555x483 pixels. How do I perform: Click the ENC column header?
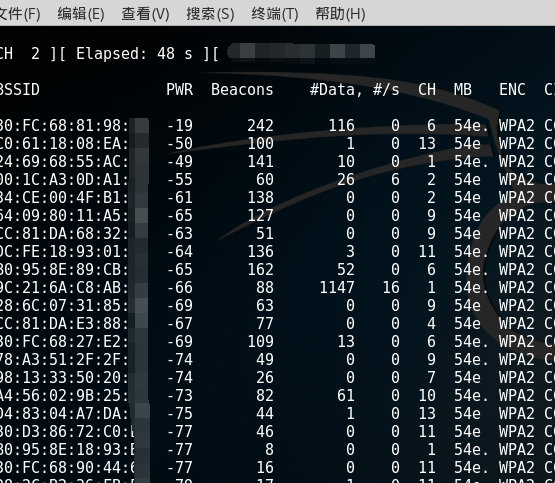click(x=512, y=90)
